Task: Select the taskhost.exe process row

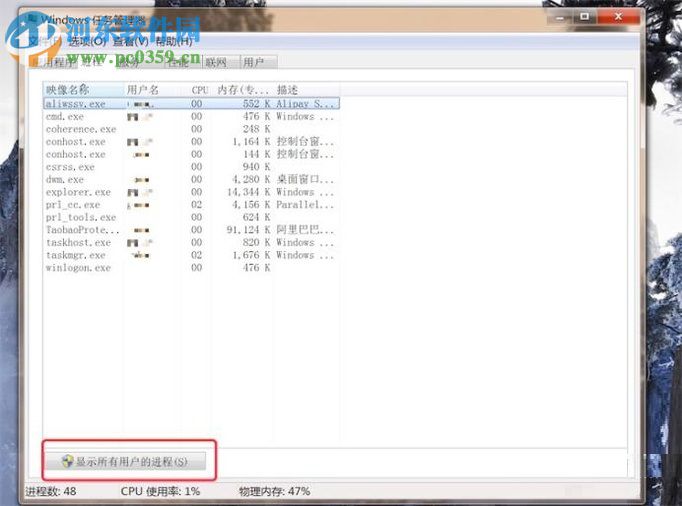Action: pyautogui.click(x=191, y=242)
